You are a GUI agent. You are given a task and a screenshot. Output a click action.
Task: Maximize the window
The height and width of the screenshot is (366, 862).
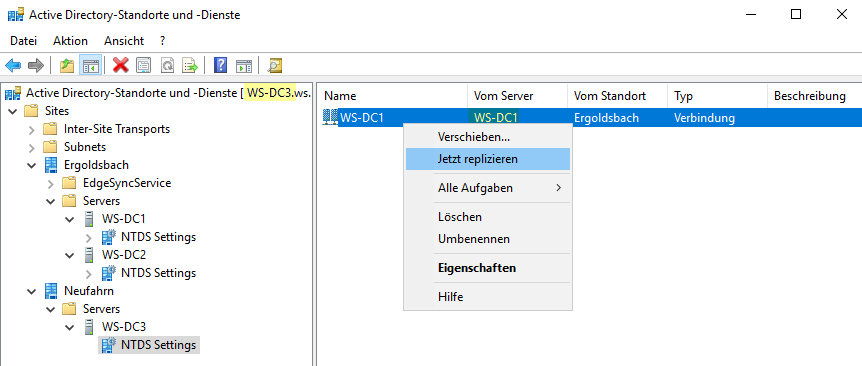(795, 15)
